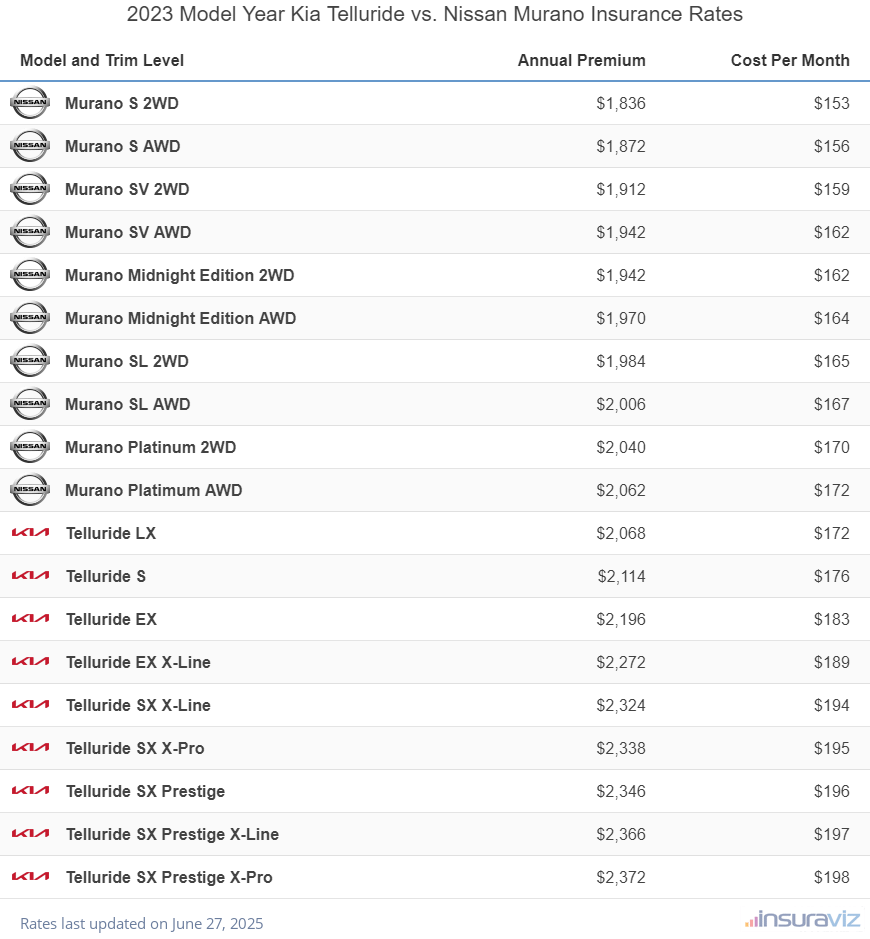Select the Telluride SX Prestige X-Line label
The width and height of the screenshot is (870, 939).
click(x=172, y=834)
